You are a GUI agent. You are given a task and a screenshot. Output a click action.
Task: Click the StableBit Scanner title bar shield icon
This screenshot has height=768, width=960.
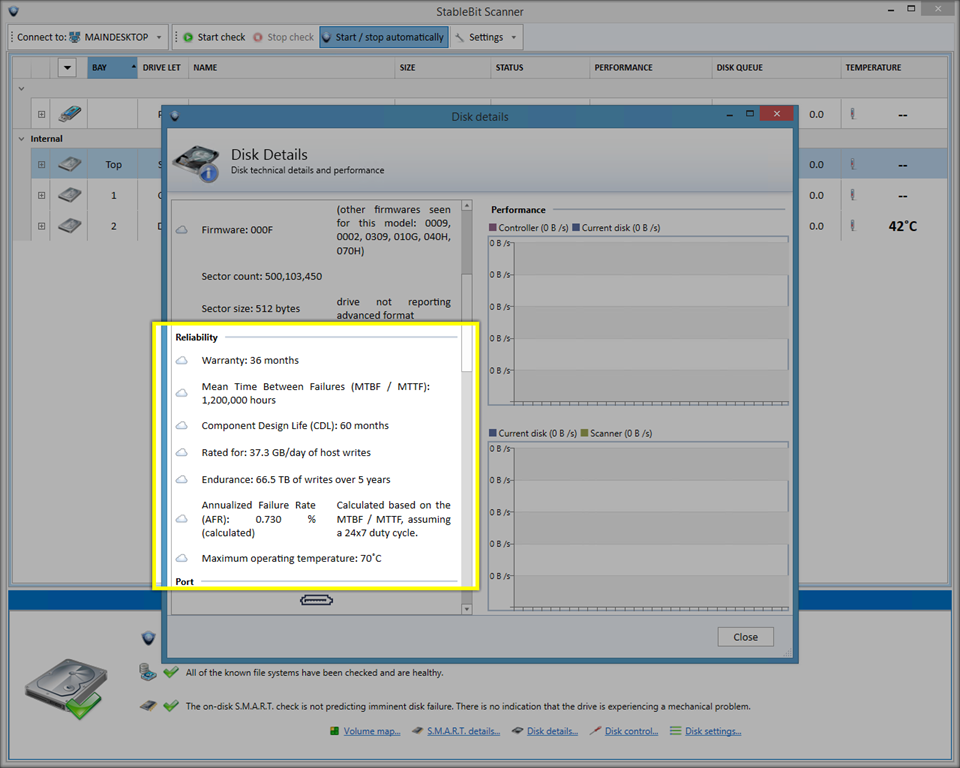pos(14,11)
